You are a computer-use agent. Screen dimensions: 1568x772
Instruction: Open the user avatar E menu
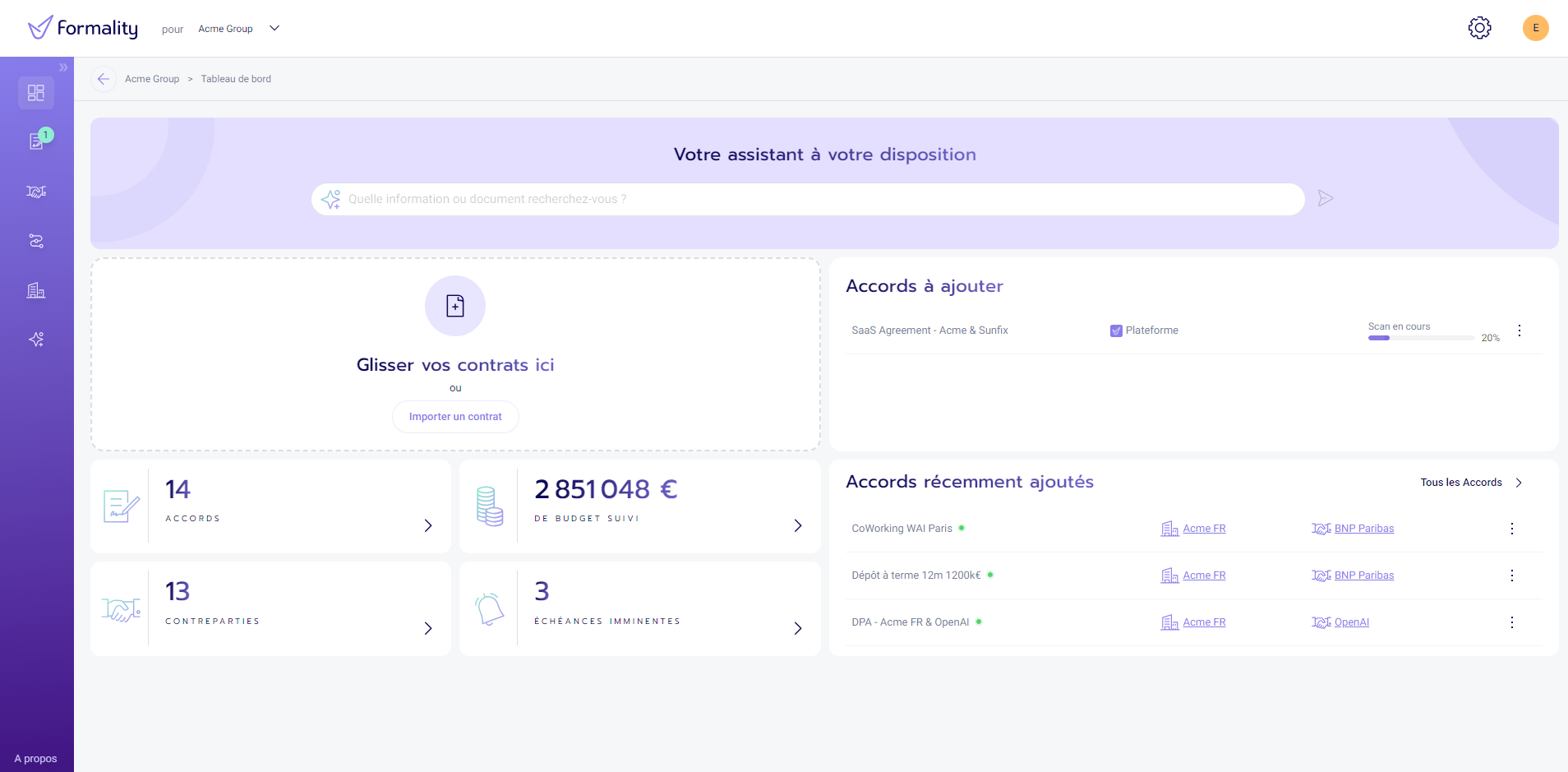tap(1535, 28)
